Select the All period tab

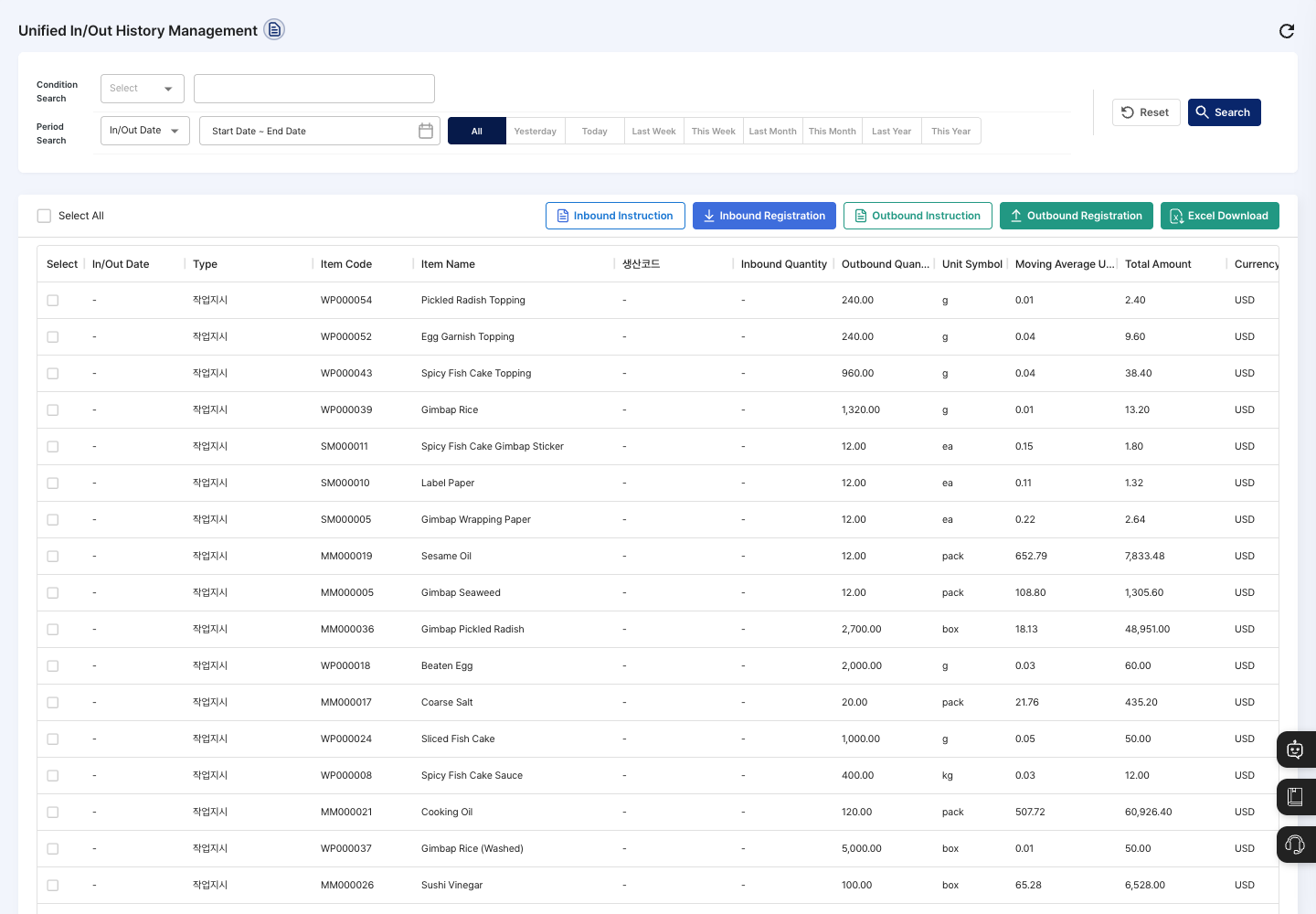click(x=477, y=131)
